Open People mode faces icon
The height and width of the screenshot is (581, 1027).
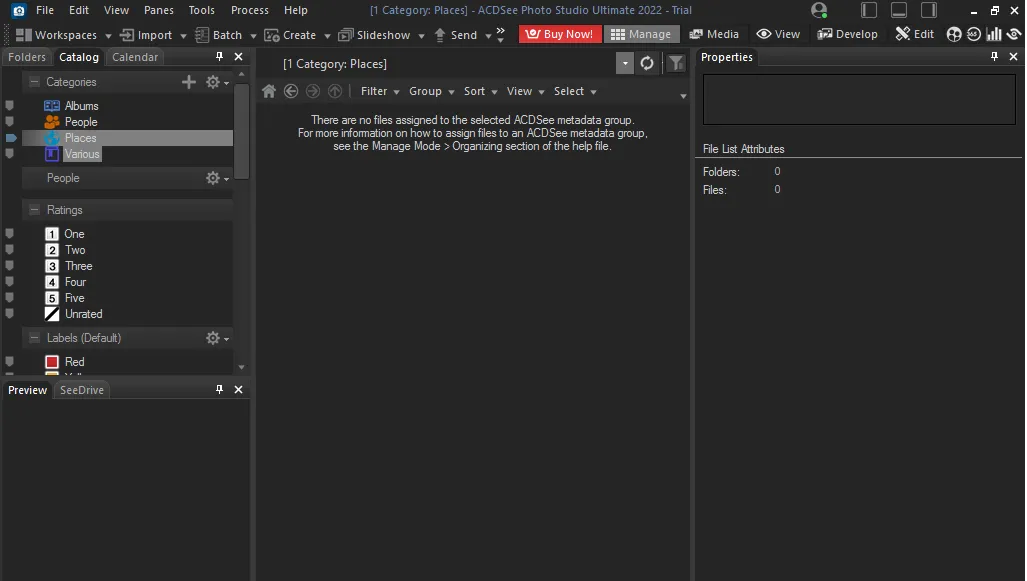[x=954, y=34]
